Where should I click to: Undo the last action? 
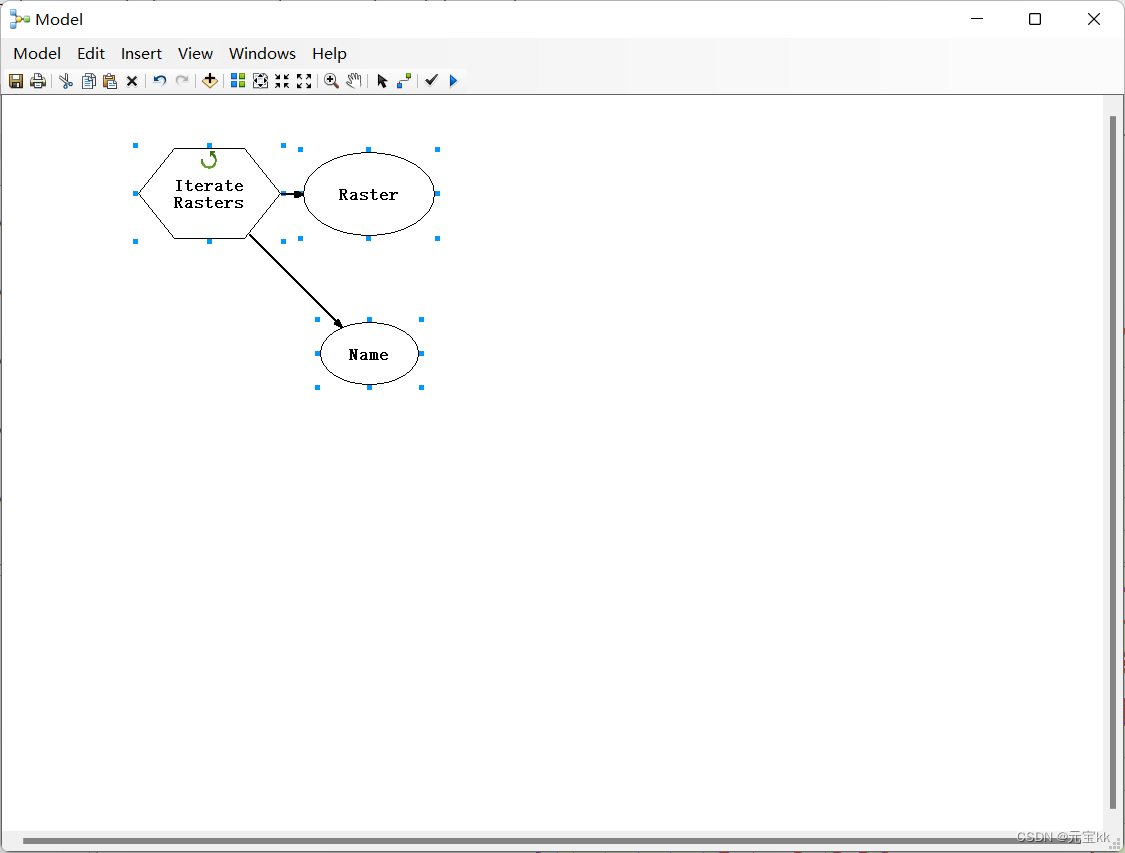coord(159,81)
